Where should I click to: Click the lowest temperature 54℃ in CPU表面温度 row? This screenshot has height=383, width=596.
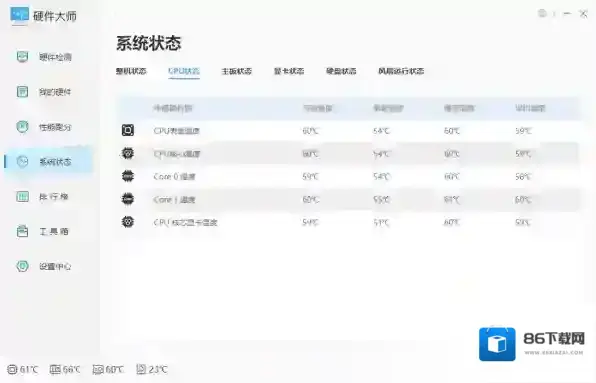381,131
